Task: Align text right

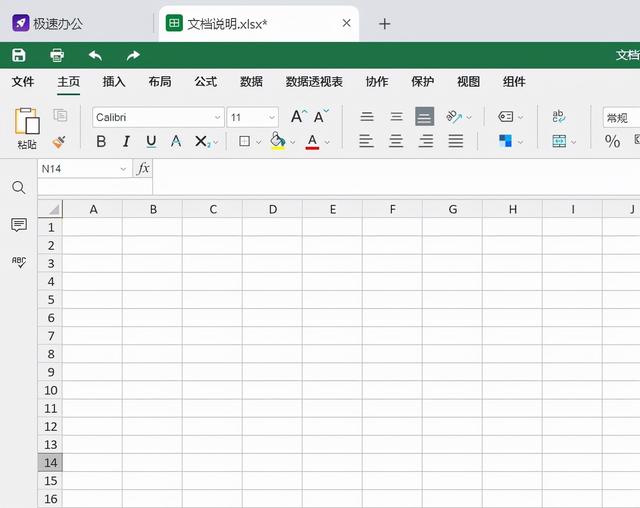Action: click(x=426, y=141)
